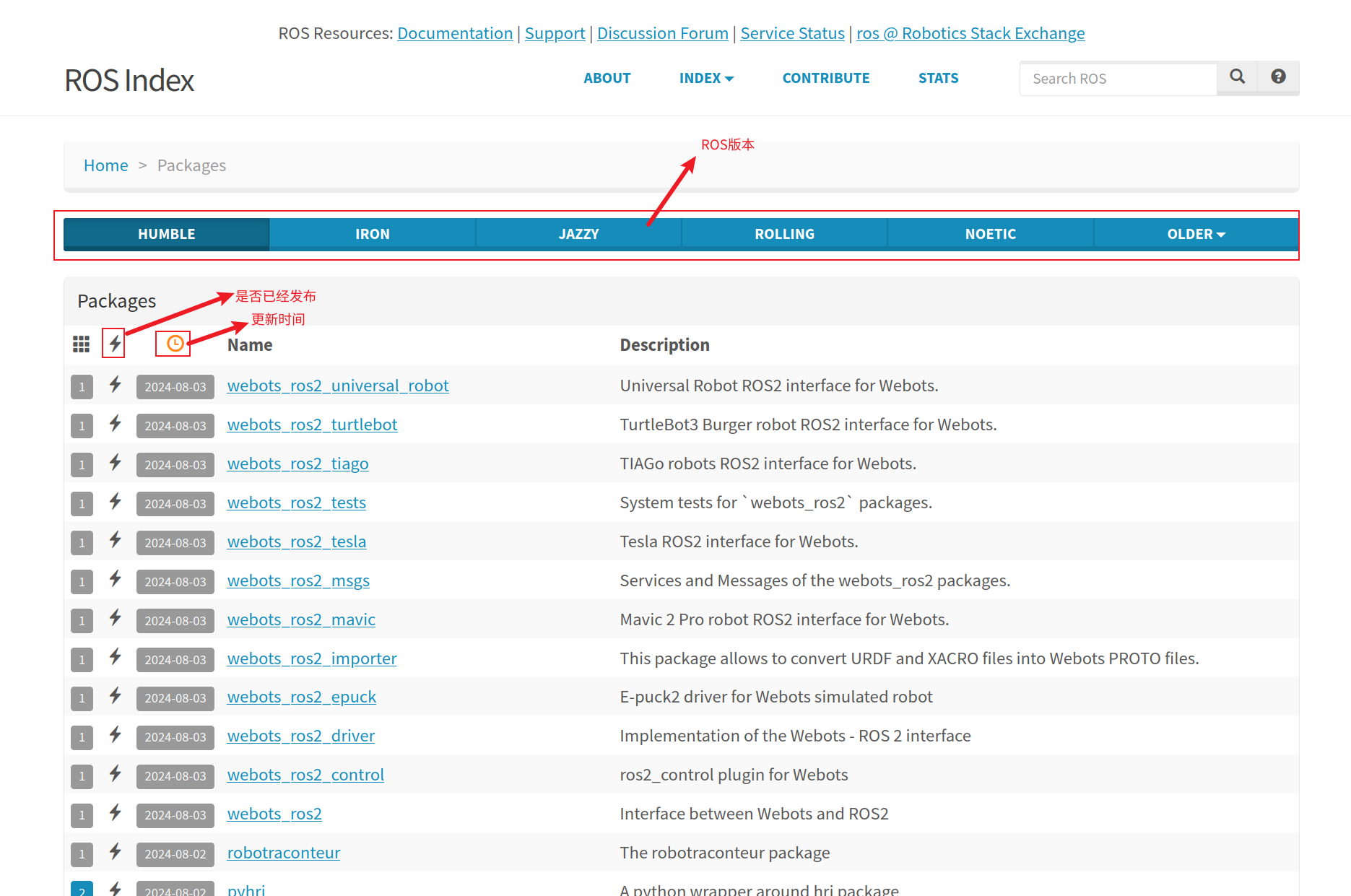Click lightning icon in robotraconteur row
The image size is (1351, 896).
point(115,852)
